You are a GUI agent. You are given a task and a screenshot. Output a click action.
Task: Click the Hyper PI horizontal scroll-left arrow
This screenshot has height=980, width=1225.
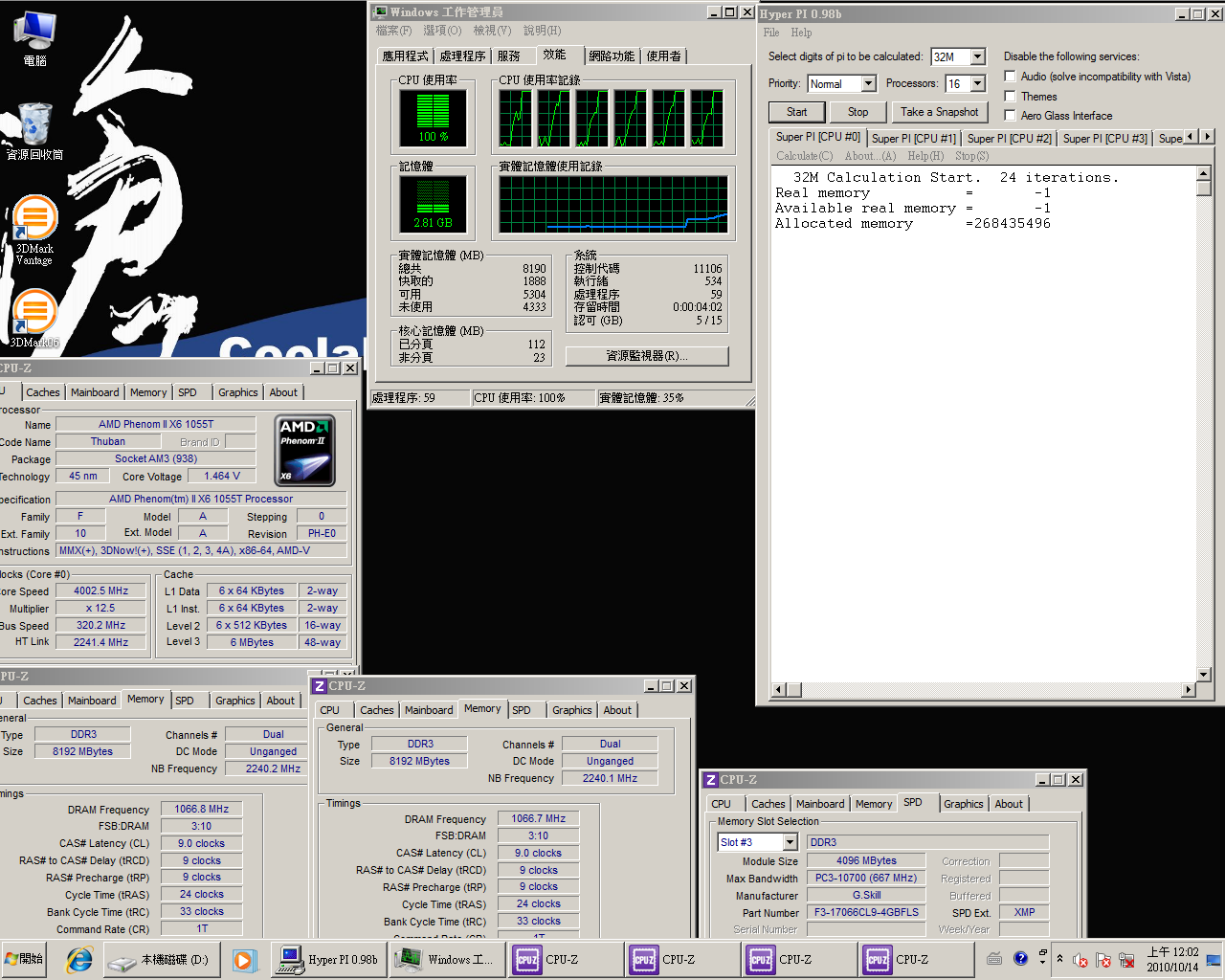point(779,689)
